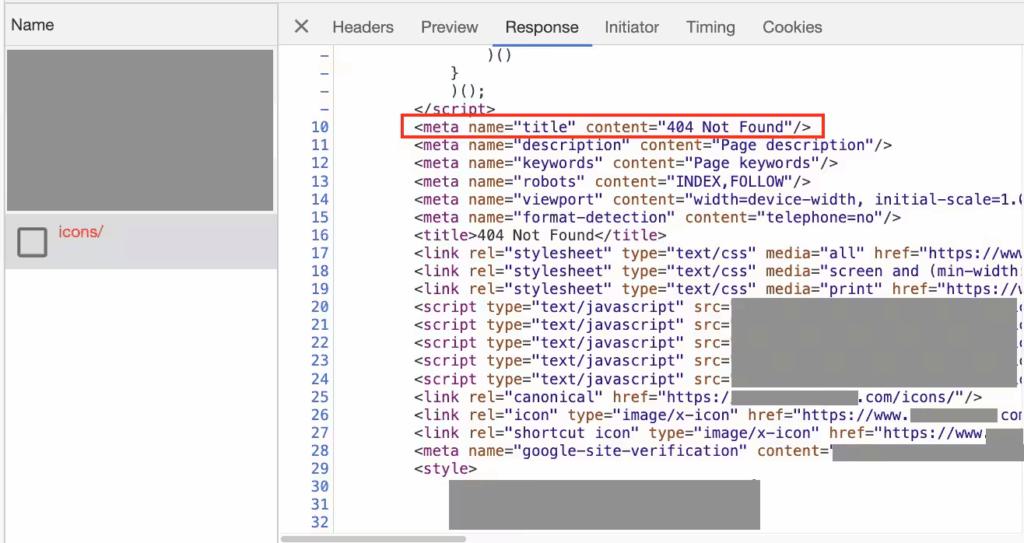Select the icons/ request row

coord(141,242)
